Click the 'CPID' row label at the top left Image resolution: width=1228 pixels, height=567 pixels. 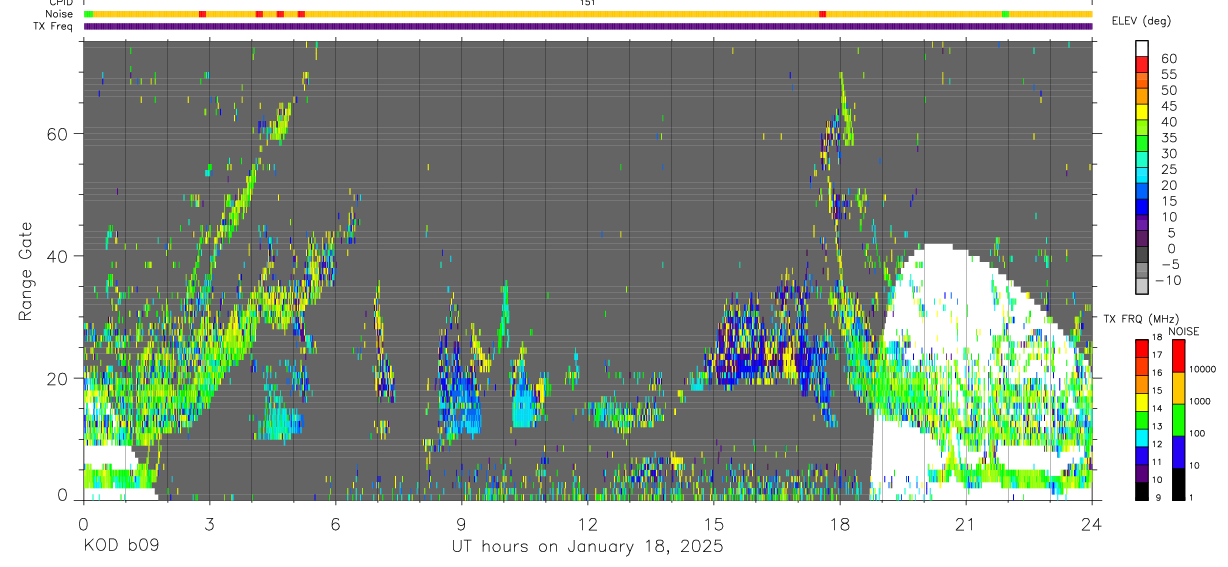[x=61, y=3]
